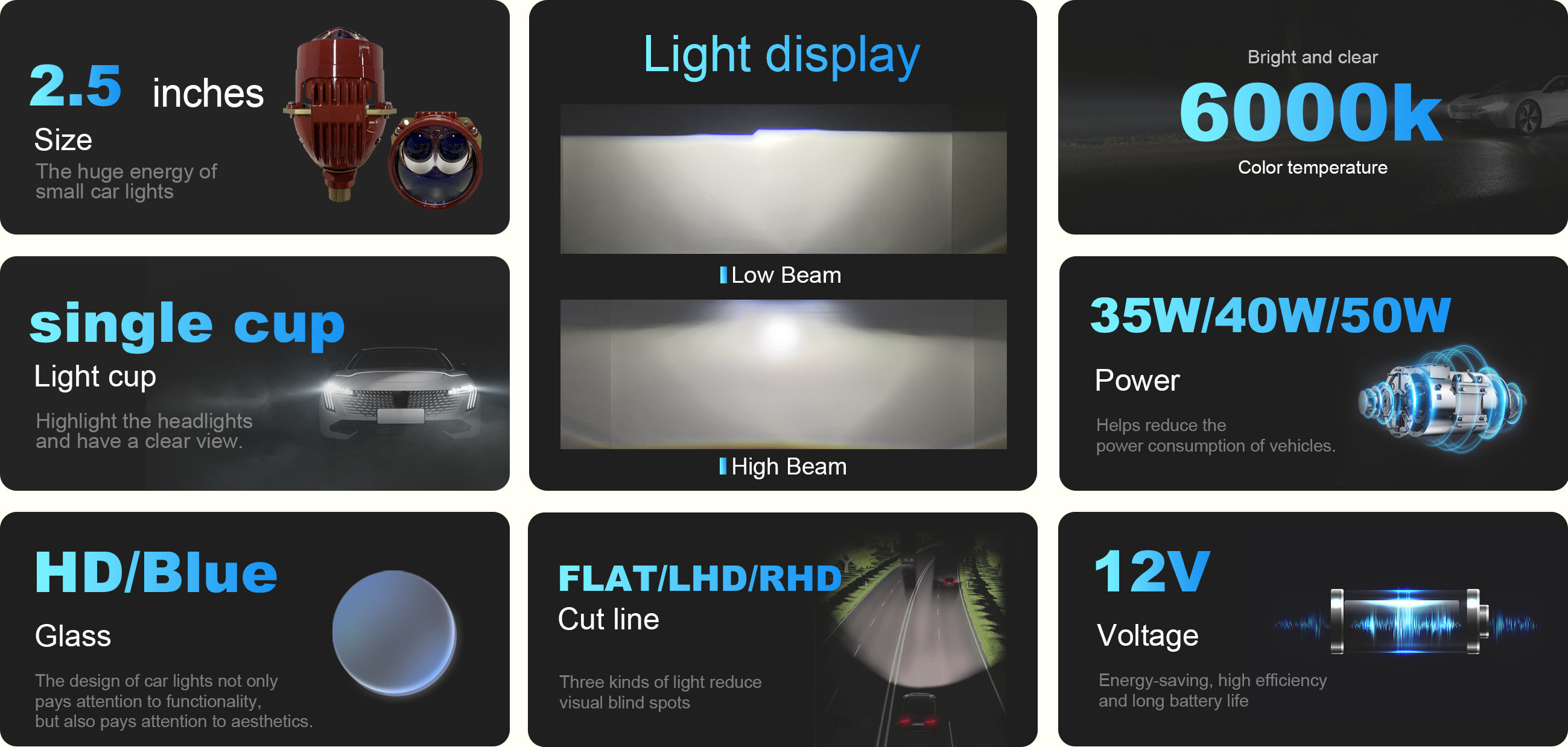Select the FLAT/LHD/RHD cut line heading
This screenshot has height=747, width=1568.
[700, 579]
